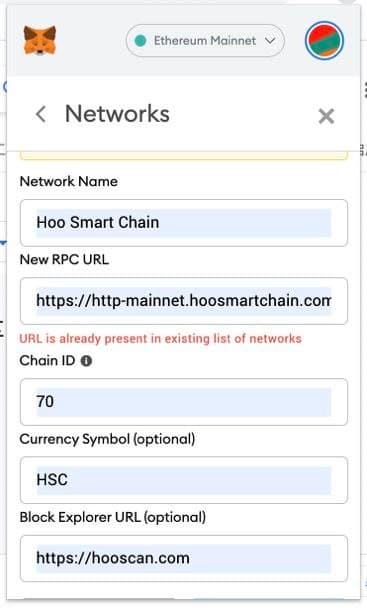Click the Currency Symbol (optional) label
Viewport: 367px width, 608px height.
click(107, 439)
